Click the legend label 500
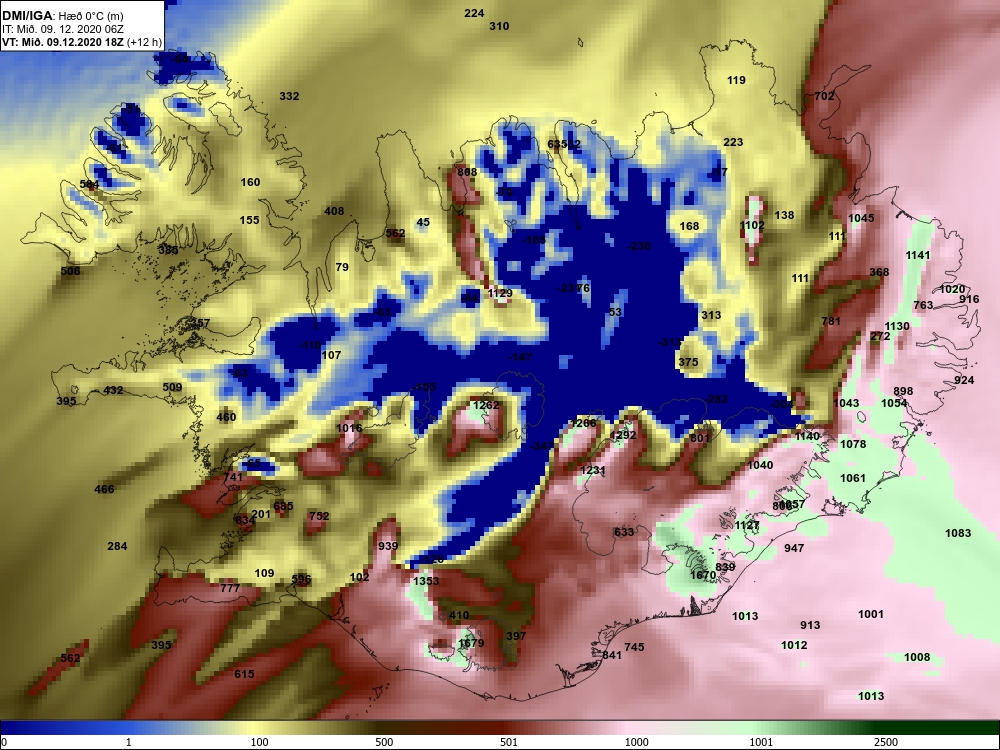Viewport: 1000px width, 750px height. (x=384, y=742)
